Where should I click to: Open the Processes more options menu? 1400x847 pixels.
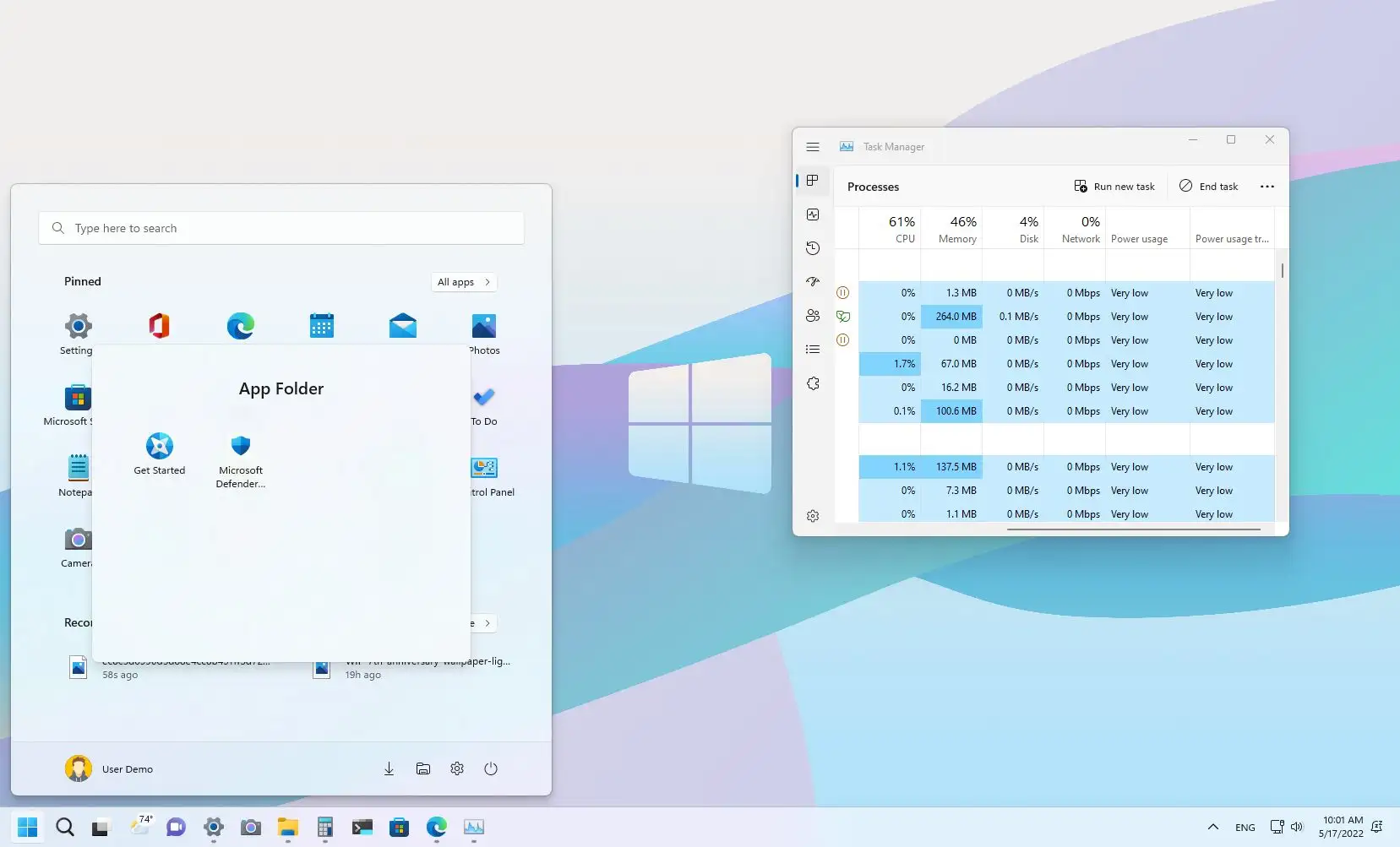pyautogui.click(x=1267, y=186)
